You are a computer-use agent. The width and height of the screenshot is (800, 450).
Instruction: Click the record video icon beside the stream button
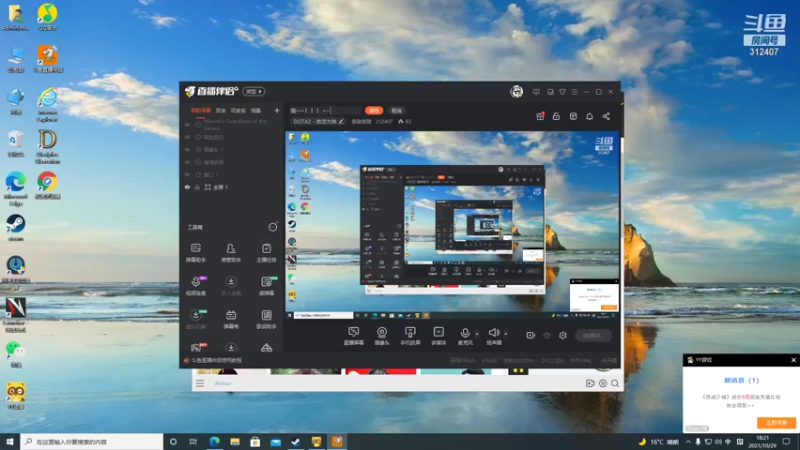point(531,335)
